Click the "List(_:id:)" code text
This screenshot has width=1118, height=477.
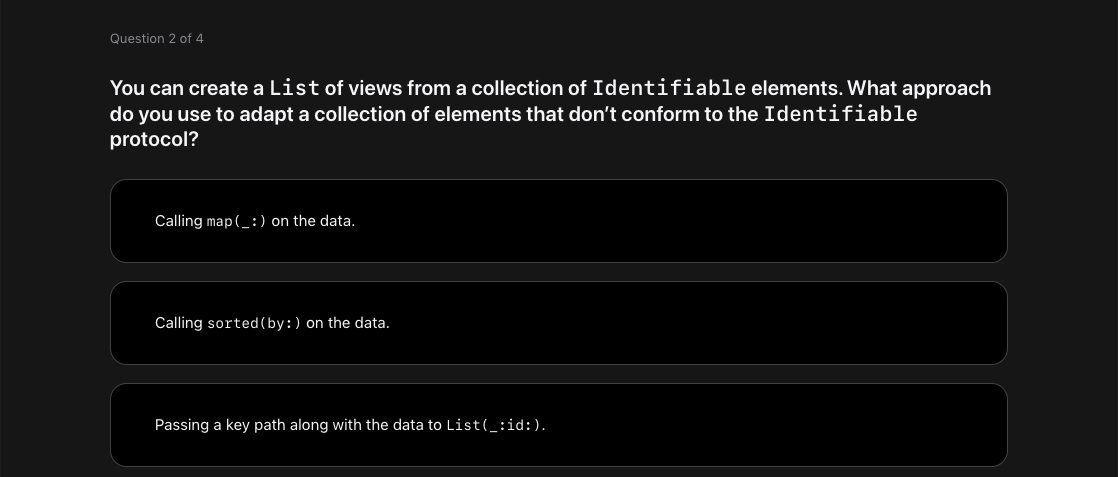click(495, 425)
